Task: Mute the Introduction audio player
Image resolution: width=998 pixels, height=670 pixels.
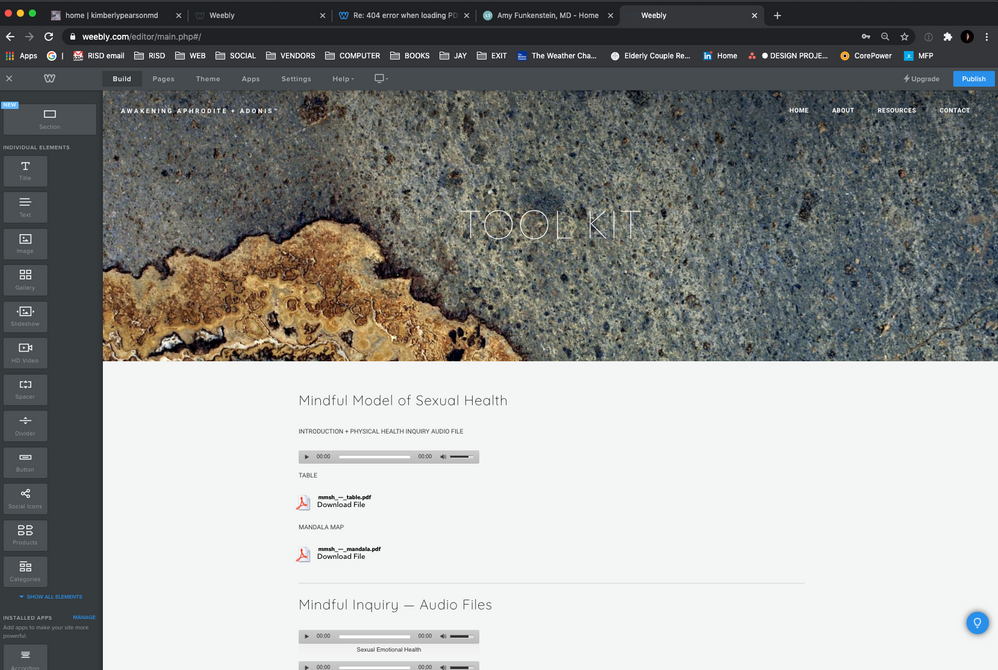Action: [443, 457]
